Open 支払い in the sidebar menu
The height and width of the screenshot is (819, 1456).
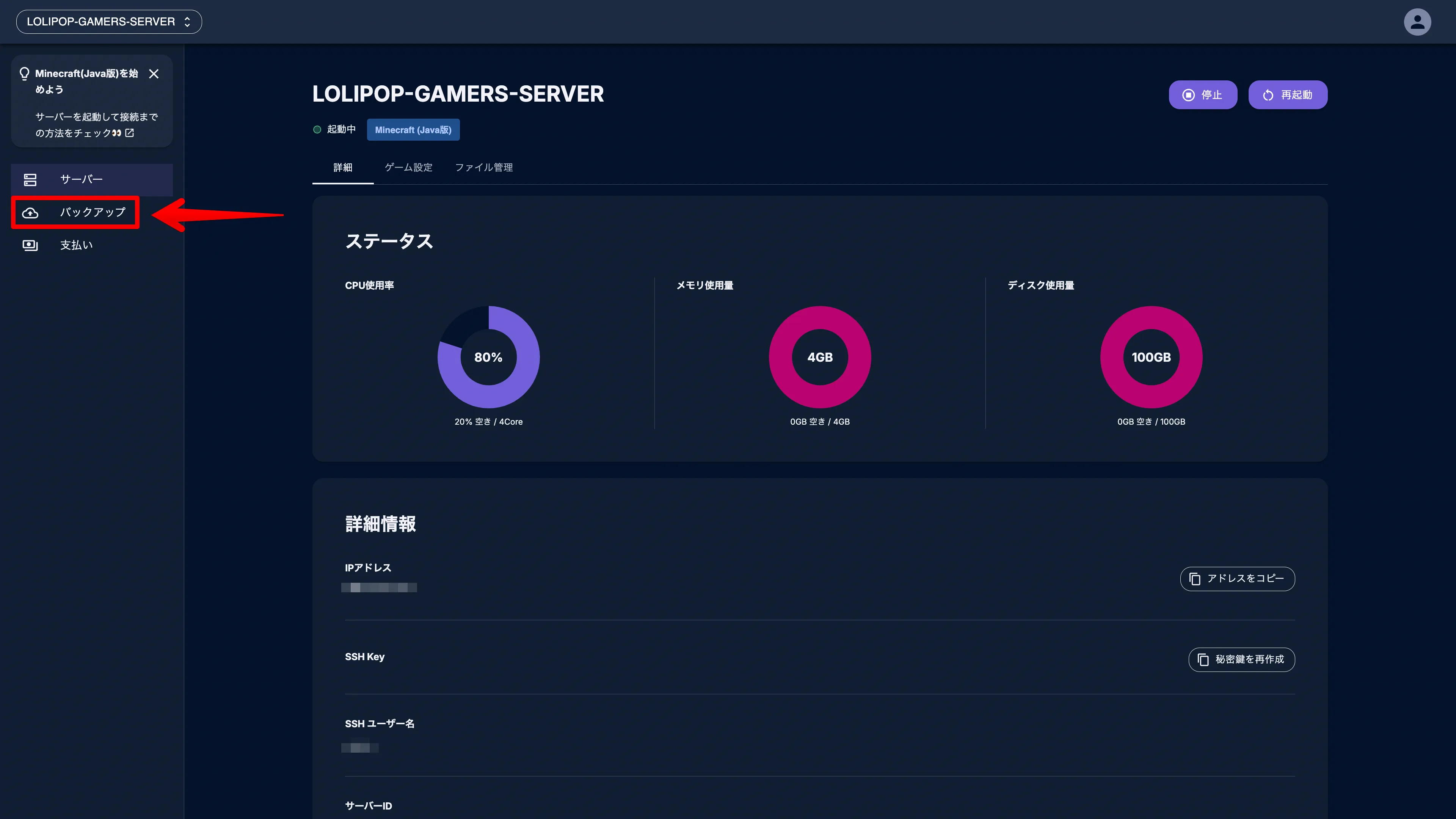click(x=76, y=245)
